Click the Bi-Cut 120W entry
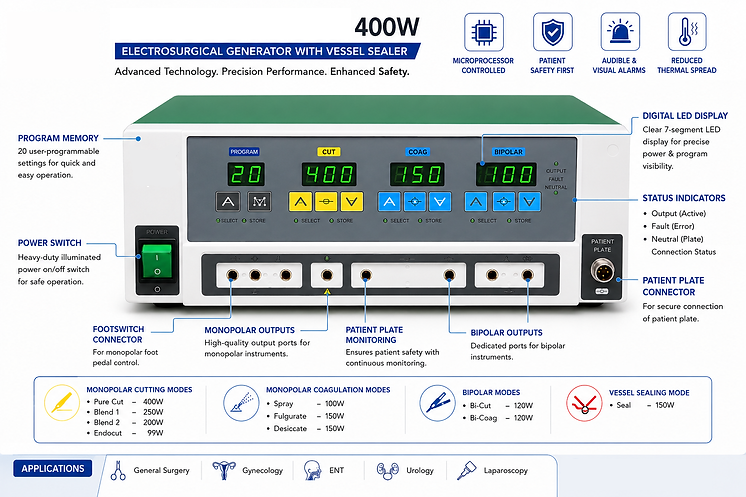Viewport: 746px width, 497px height. (x=498, y=406)
